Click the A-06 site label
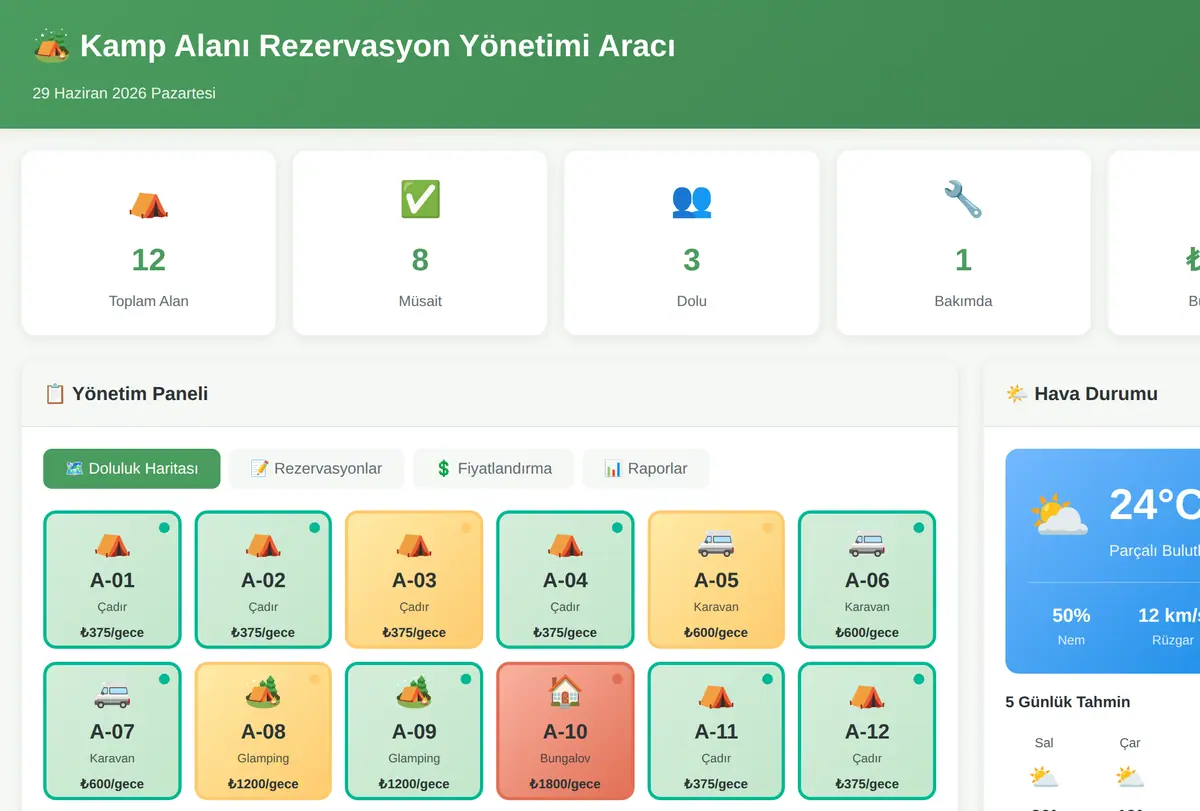 [867, 580]
